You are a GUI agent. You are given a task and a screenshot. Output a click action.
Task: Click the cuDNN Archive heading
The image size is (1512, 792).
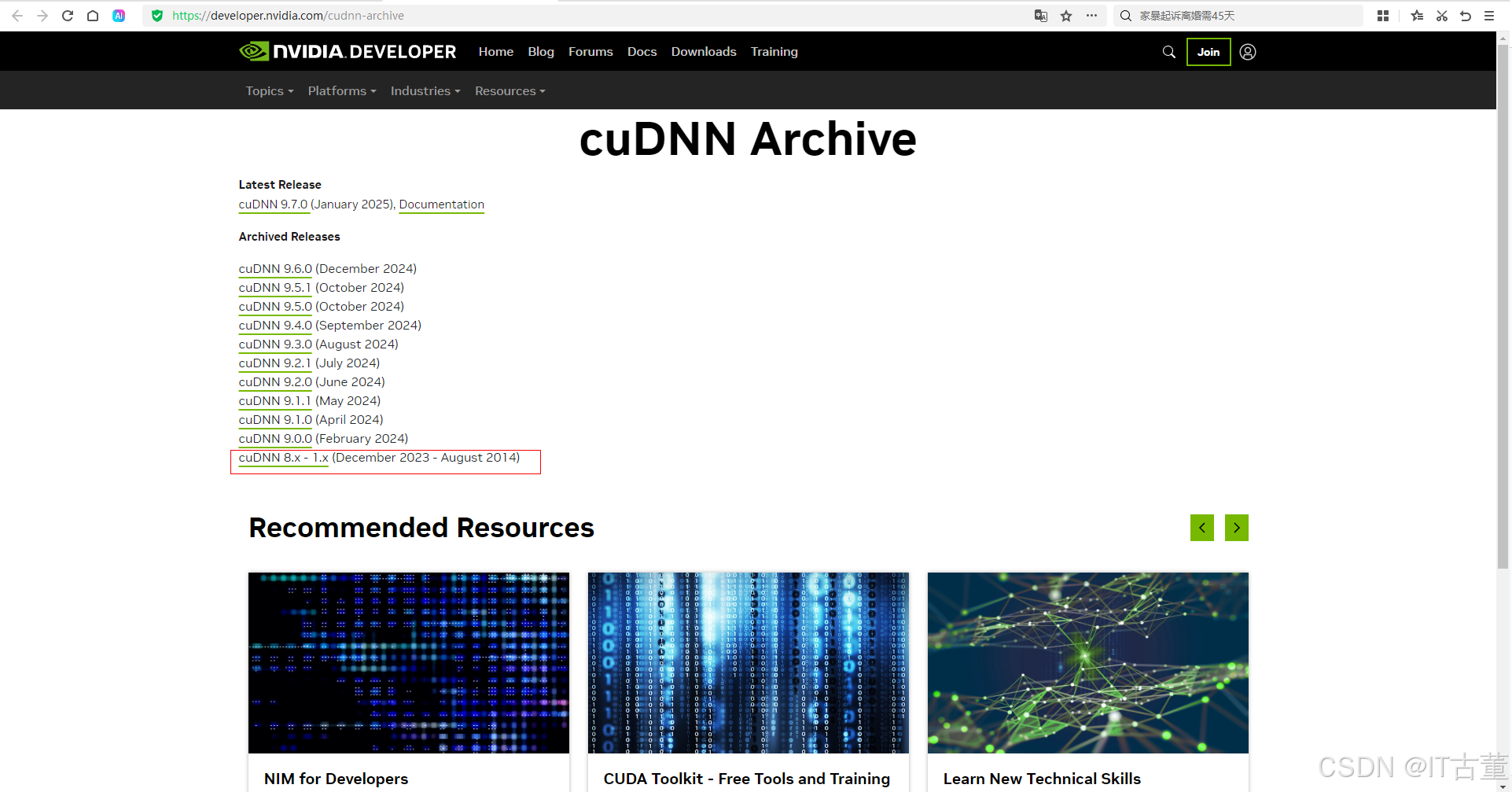click(748, 139)
